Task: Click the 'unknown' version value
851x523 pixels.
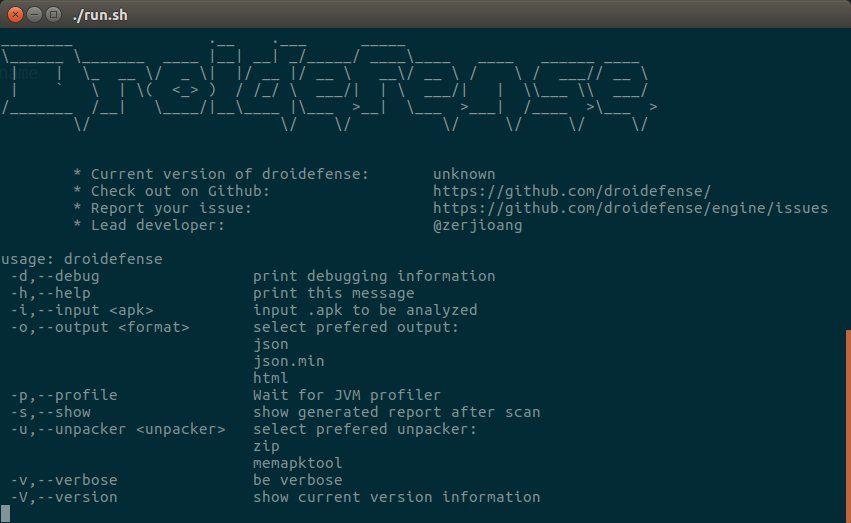Action: coord(464,174)
